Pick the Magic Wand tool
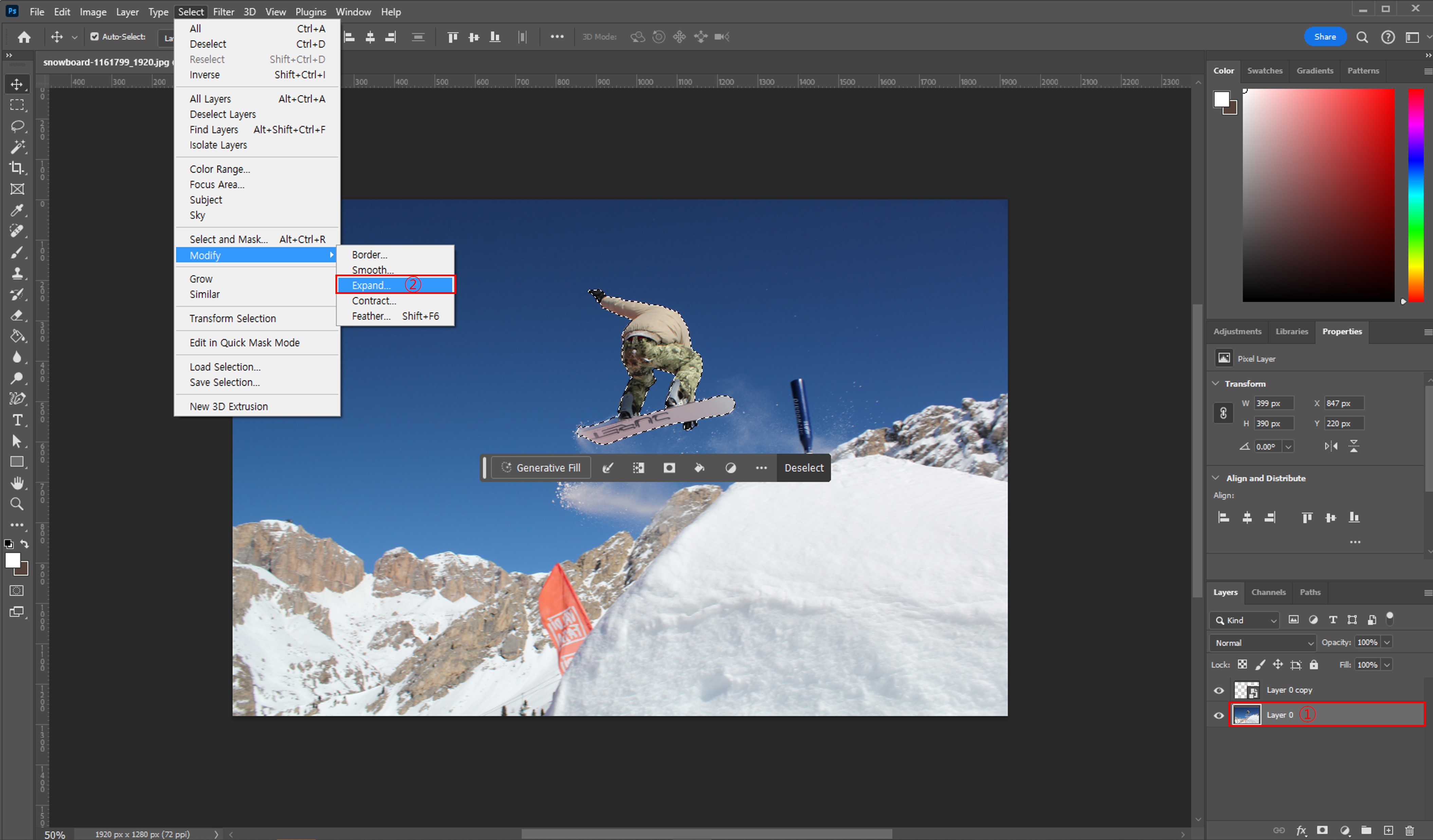 17,147
